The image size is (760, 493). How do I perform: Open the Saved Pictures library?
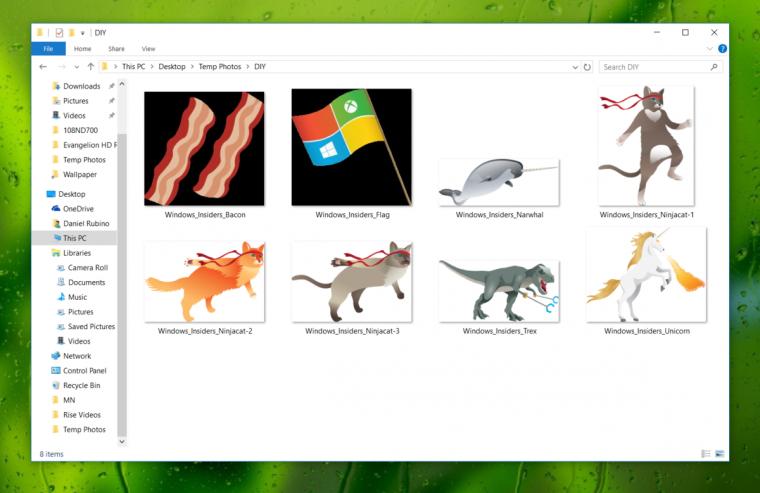pos(91,327)
